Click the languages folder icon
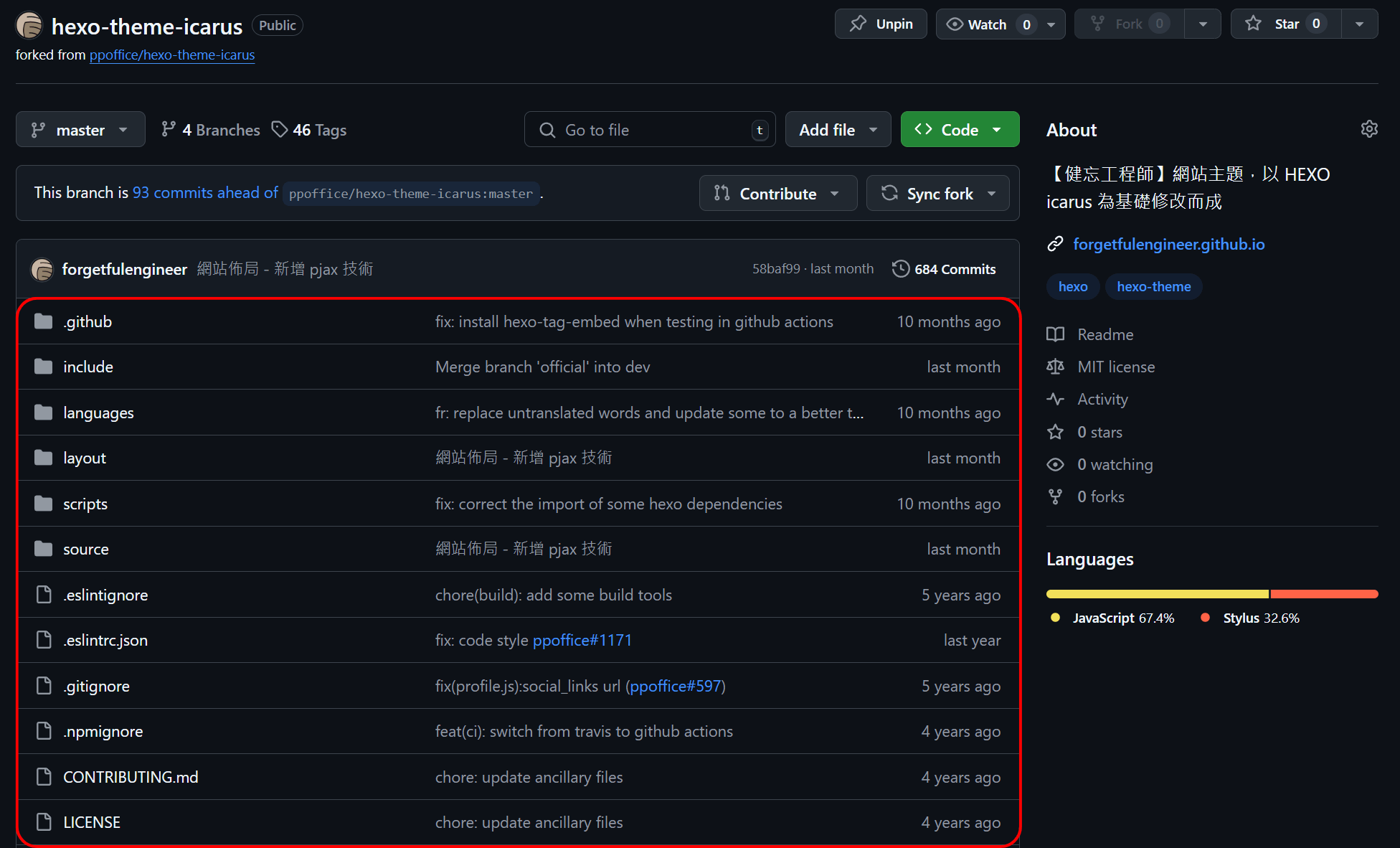 coord(44,413)
